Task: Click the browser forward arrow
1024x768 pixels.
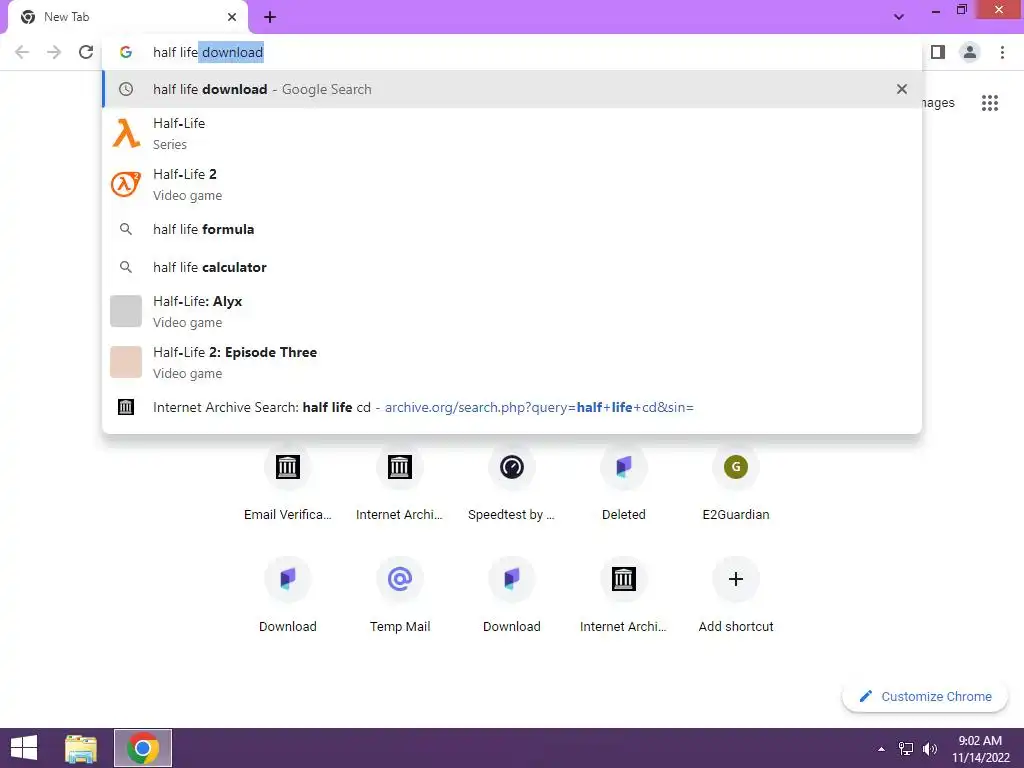Action: [54, 52]
